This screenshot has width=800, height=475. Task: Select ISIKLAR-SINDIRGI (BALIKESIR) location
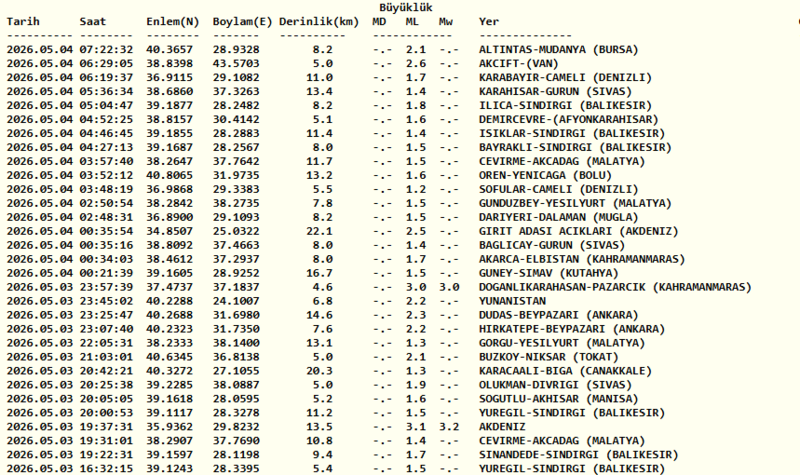click(572, 134)
